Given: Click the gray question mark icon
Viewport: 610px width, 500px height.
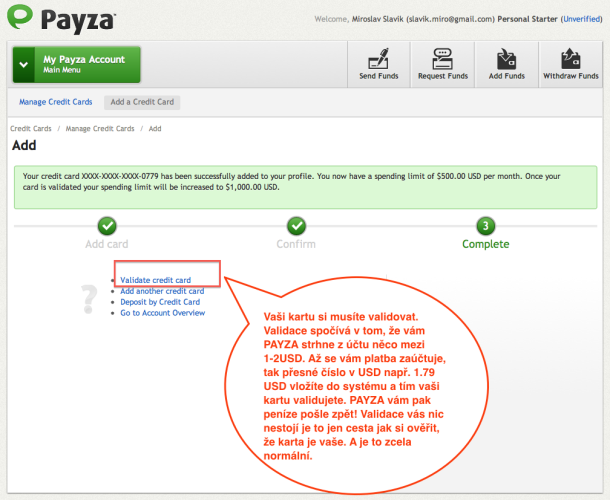Looking at the screenshot, I should pyautogui.click(x=89, y=299).
